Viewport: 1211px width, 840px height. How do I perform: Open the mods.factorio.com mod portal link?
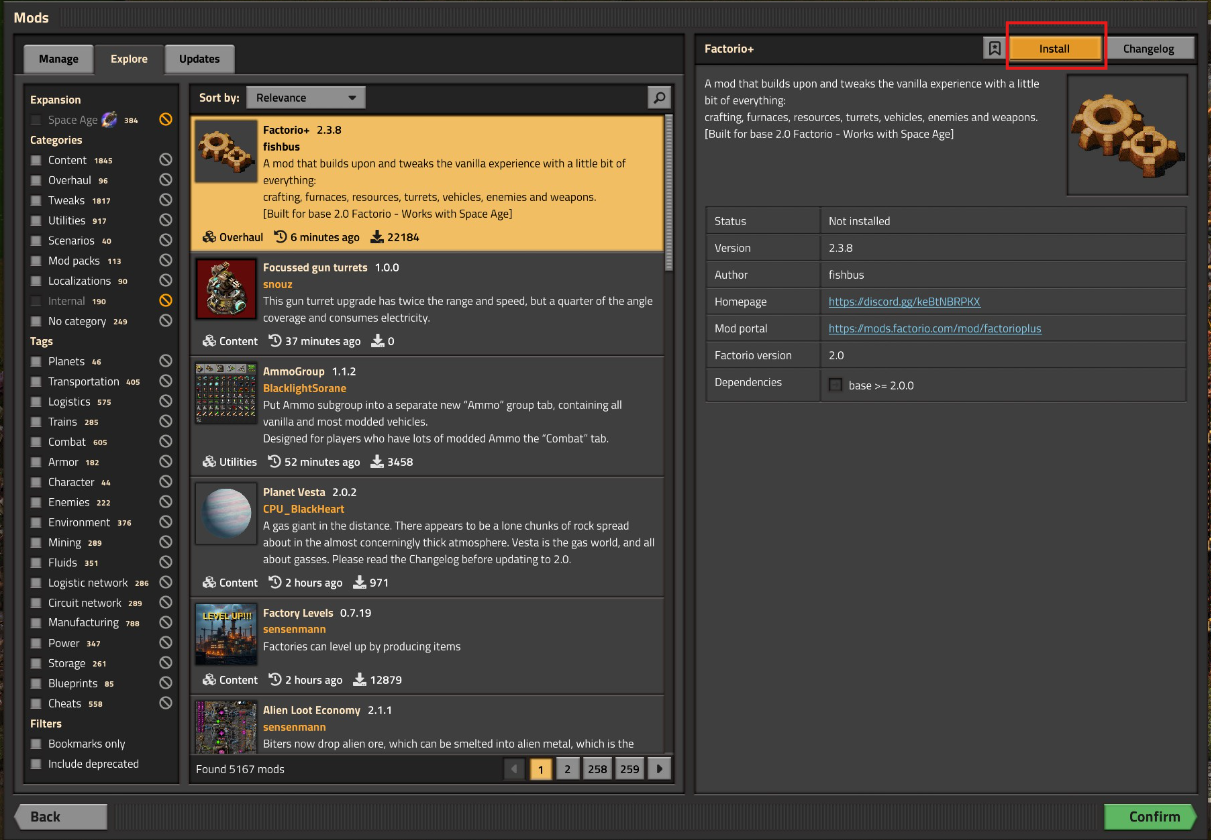click(x=935, y=328)
